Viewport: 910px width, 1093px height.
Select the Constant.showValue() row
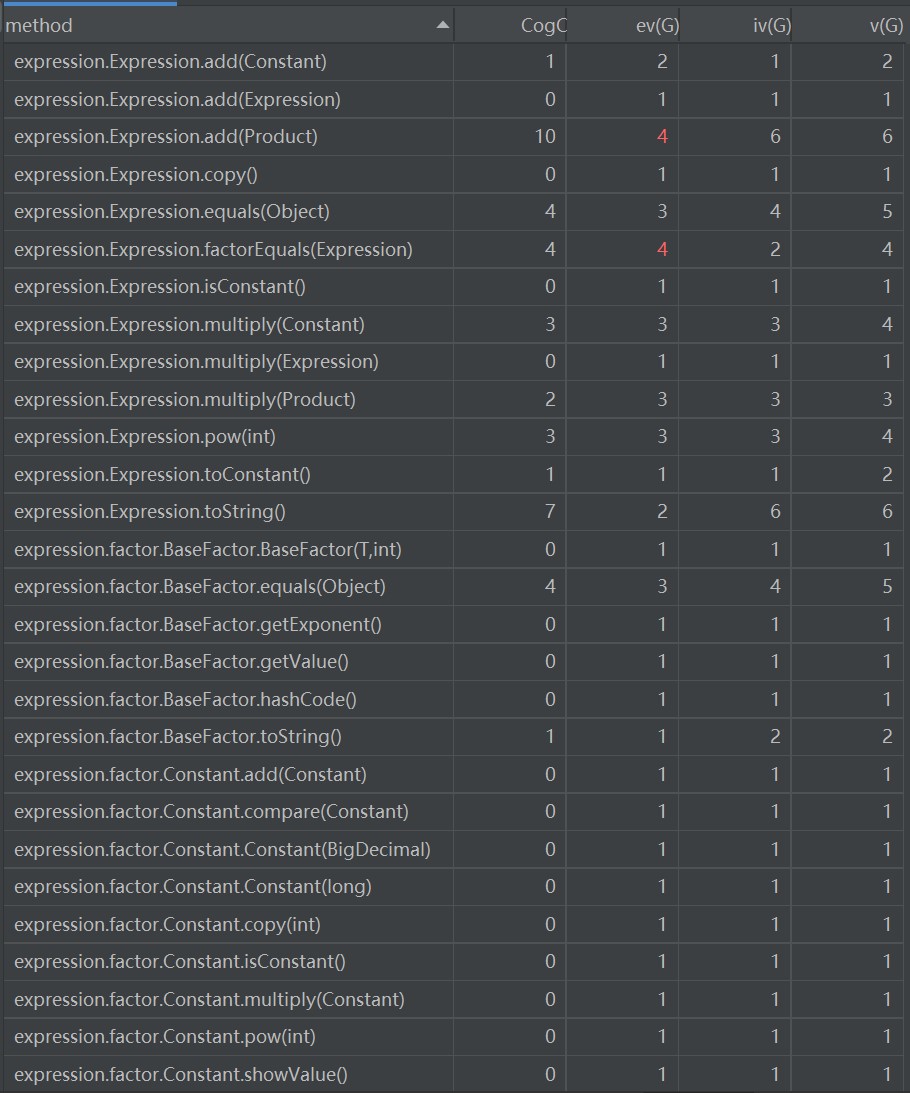tap(181, 1074)
